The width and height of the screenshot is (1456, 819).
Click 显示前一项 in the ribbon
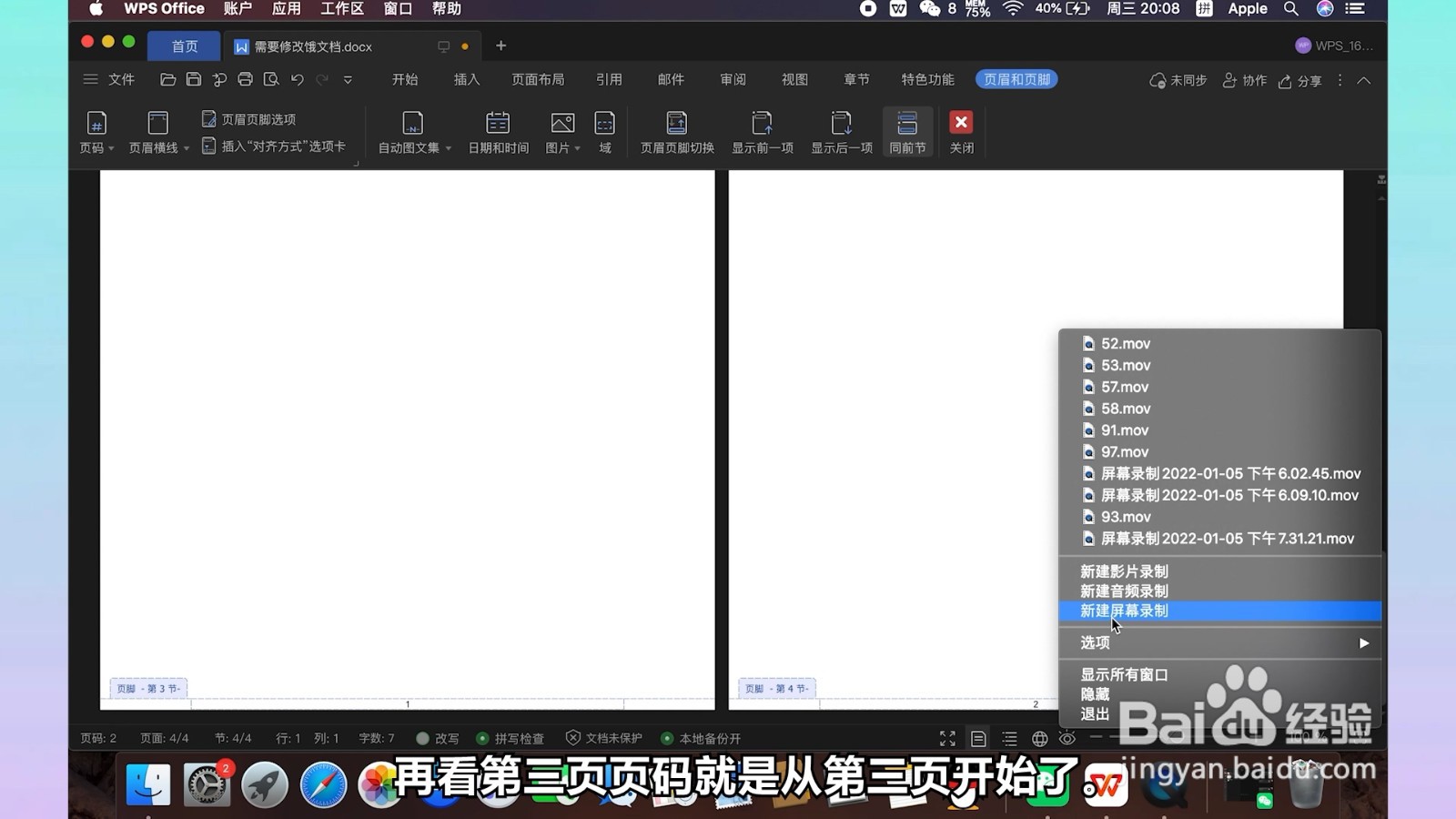pos(762,131)
